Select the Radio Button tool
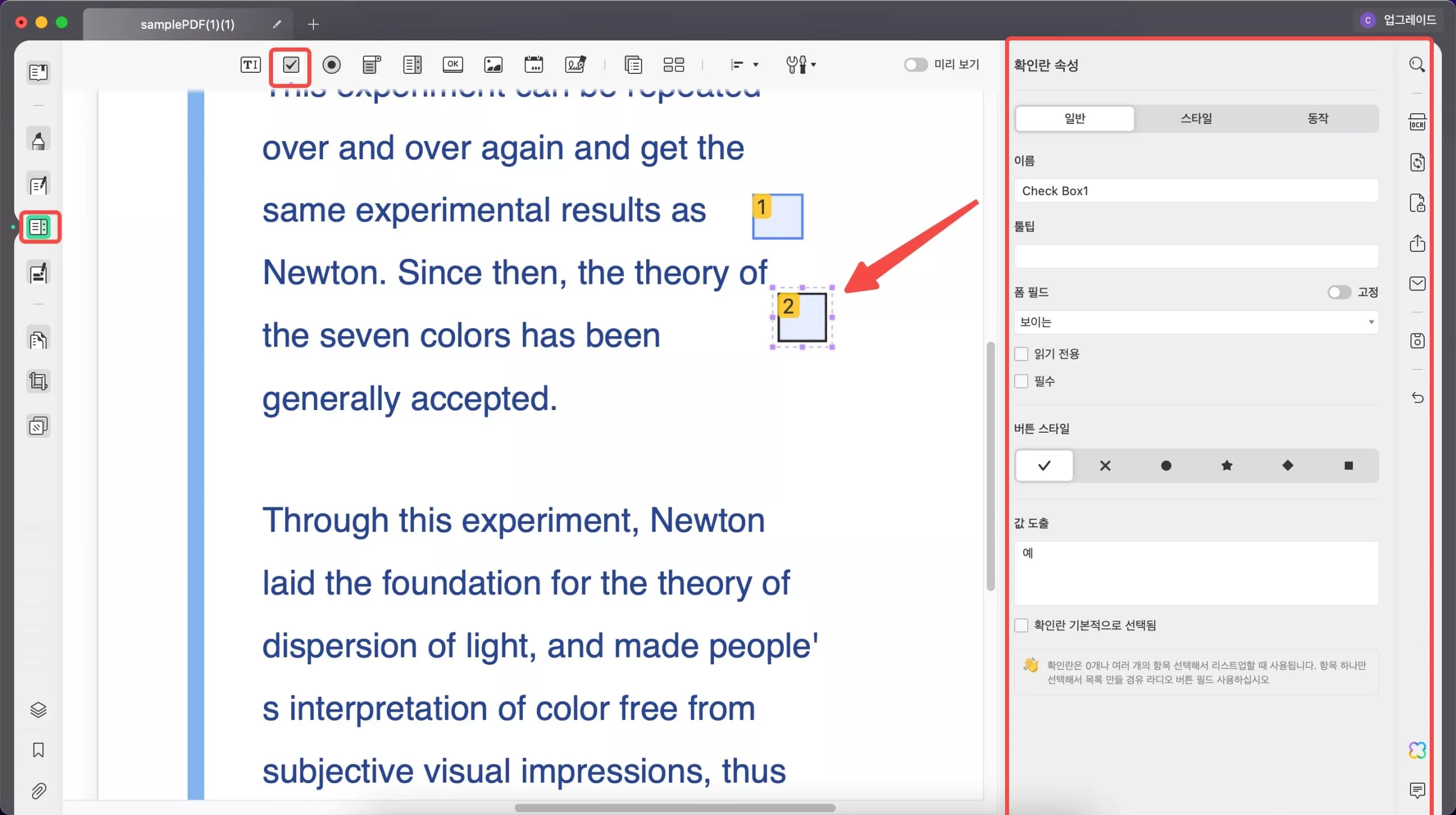Viewport: 1456px width, 815px height. point(332,65)
